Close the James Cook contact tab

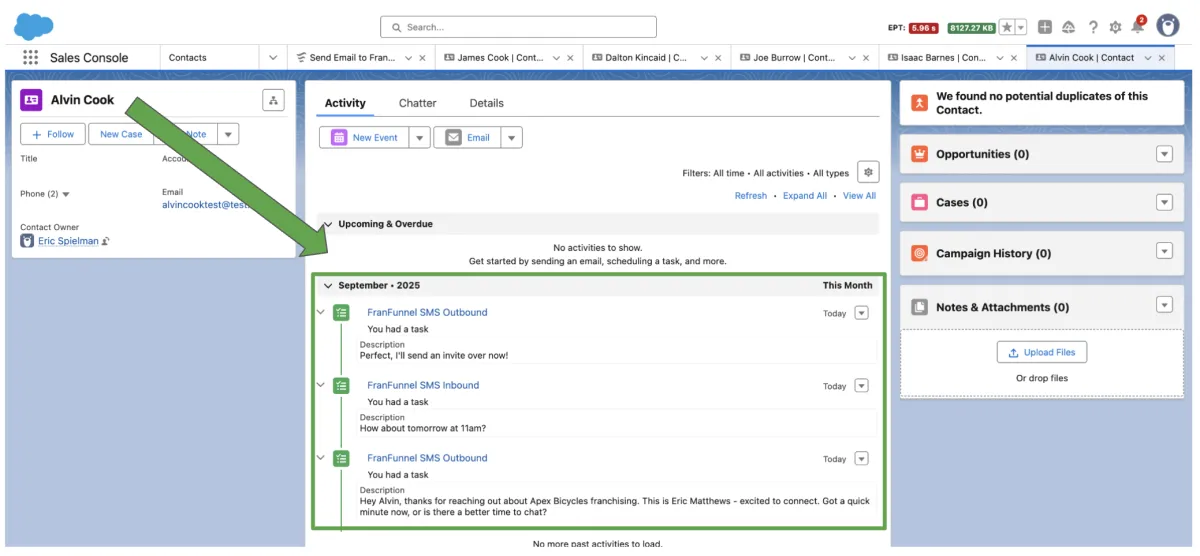pyautogui.click(x=571, y=58)
